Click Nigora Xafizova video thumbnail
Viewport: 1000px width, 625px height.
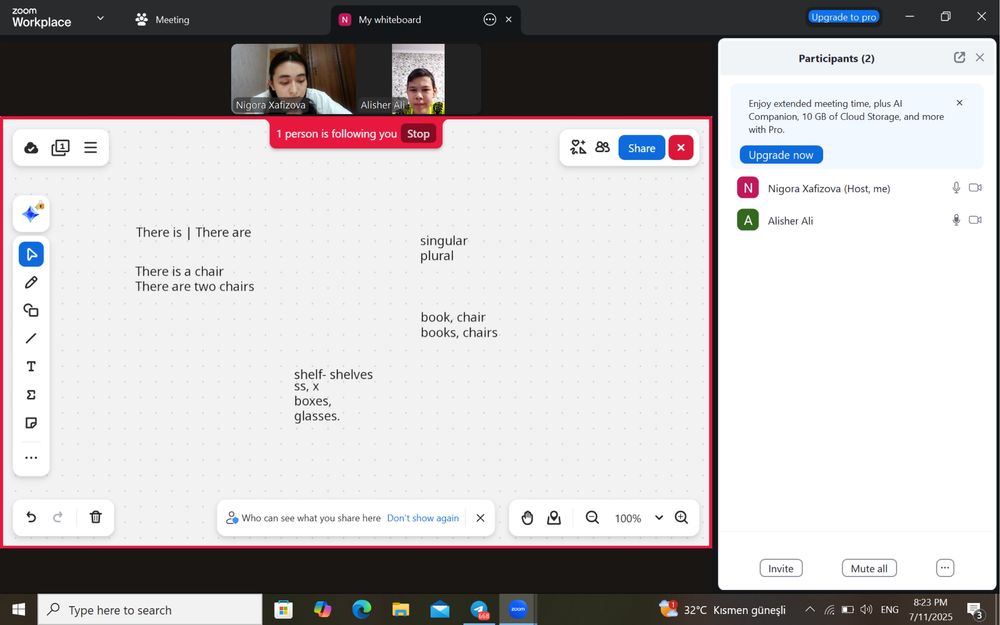coord(293,79)
